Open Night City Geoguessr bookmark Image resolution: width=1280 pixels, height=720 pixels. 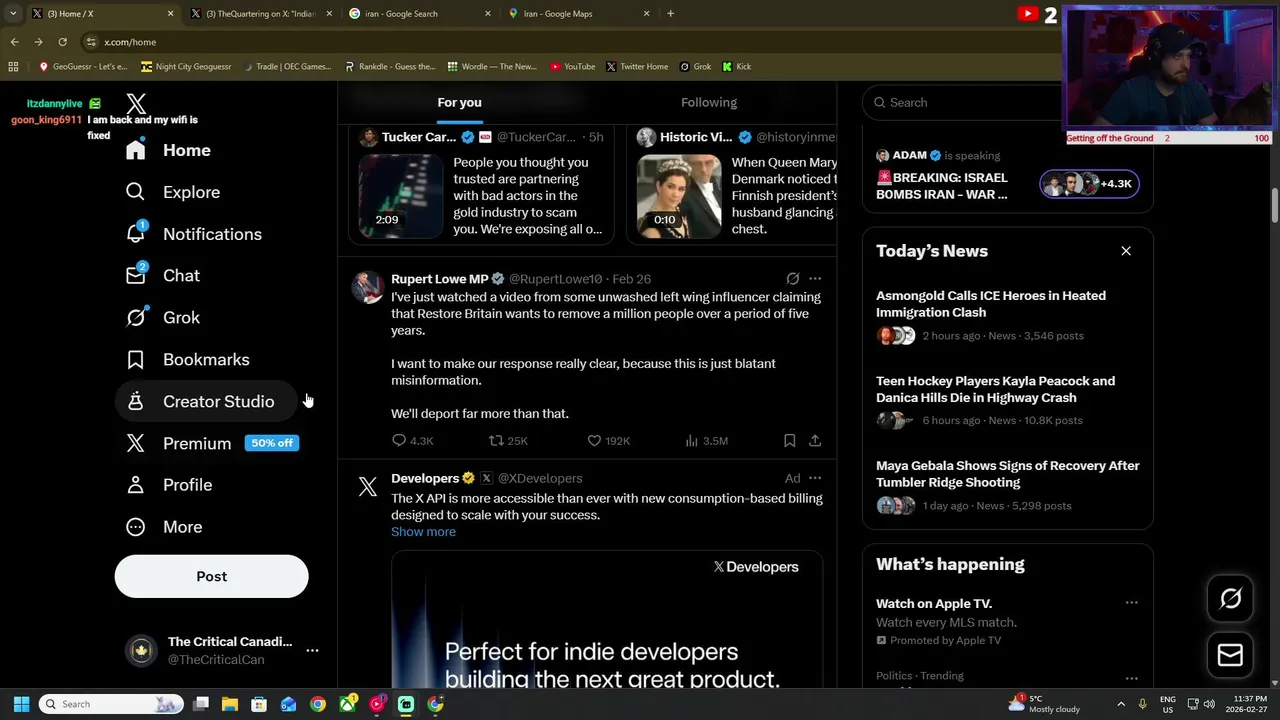click(x=187, y=67)
